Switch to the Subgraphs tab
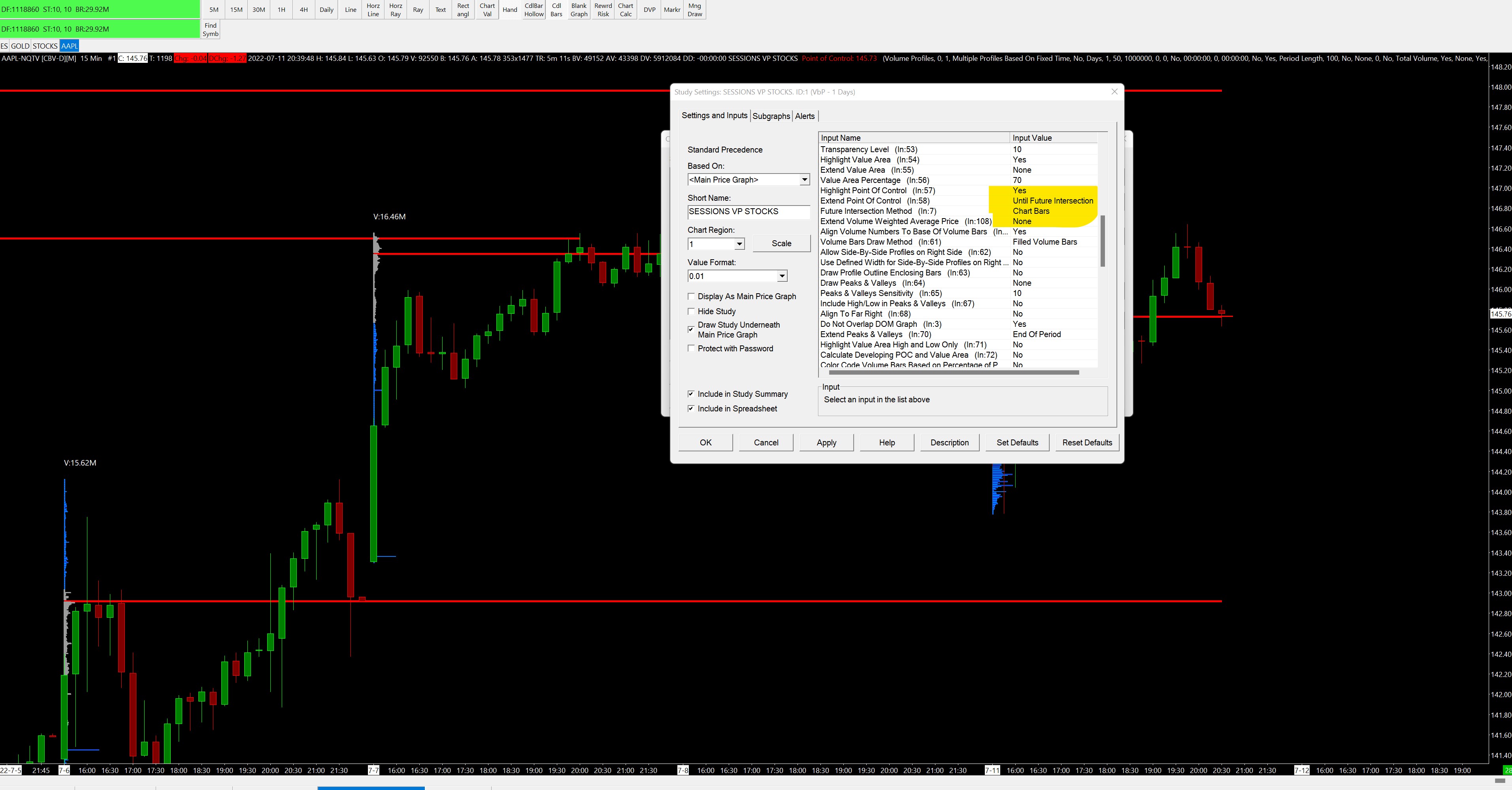 coord(771,116)
